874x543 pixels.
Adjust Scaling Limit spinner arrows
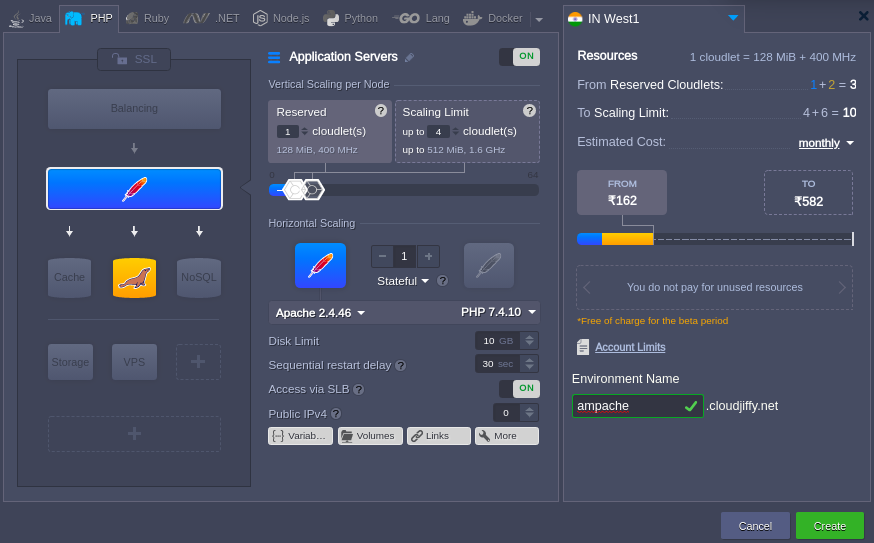tap(455, 132)
